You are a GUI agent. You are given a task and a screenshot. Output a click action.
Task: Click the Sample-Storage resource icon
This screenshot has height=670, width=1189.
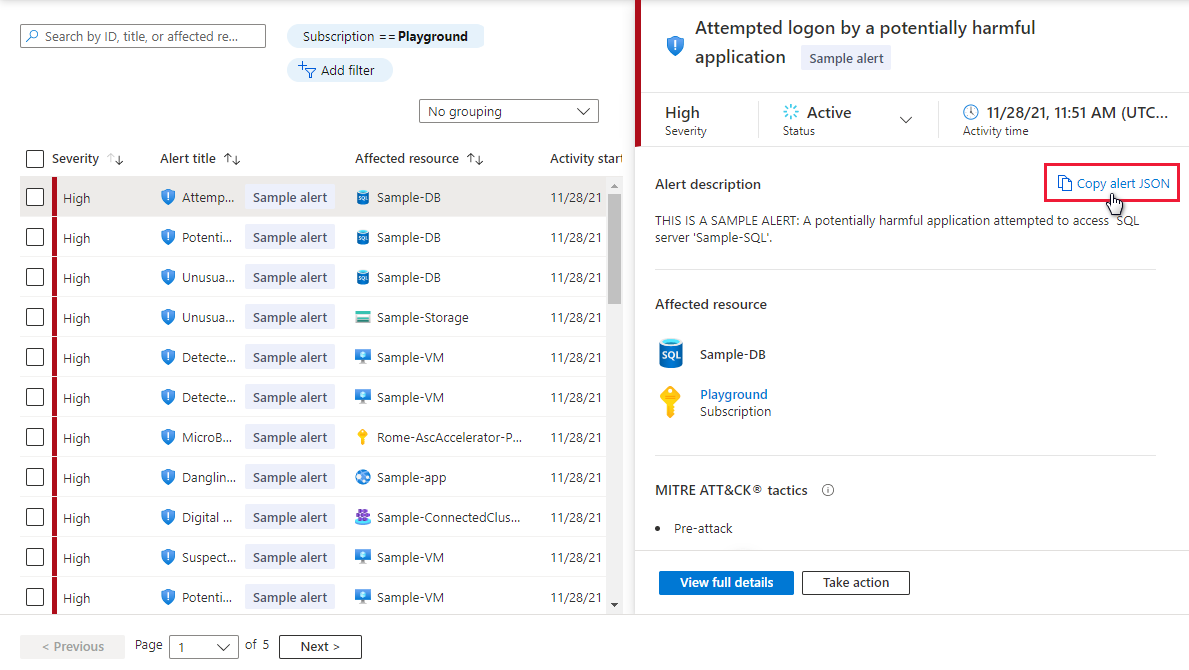[x=363, y=318]
